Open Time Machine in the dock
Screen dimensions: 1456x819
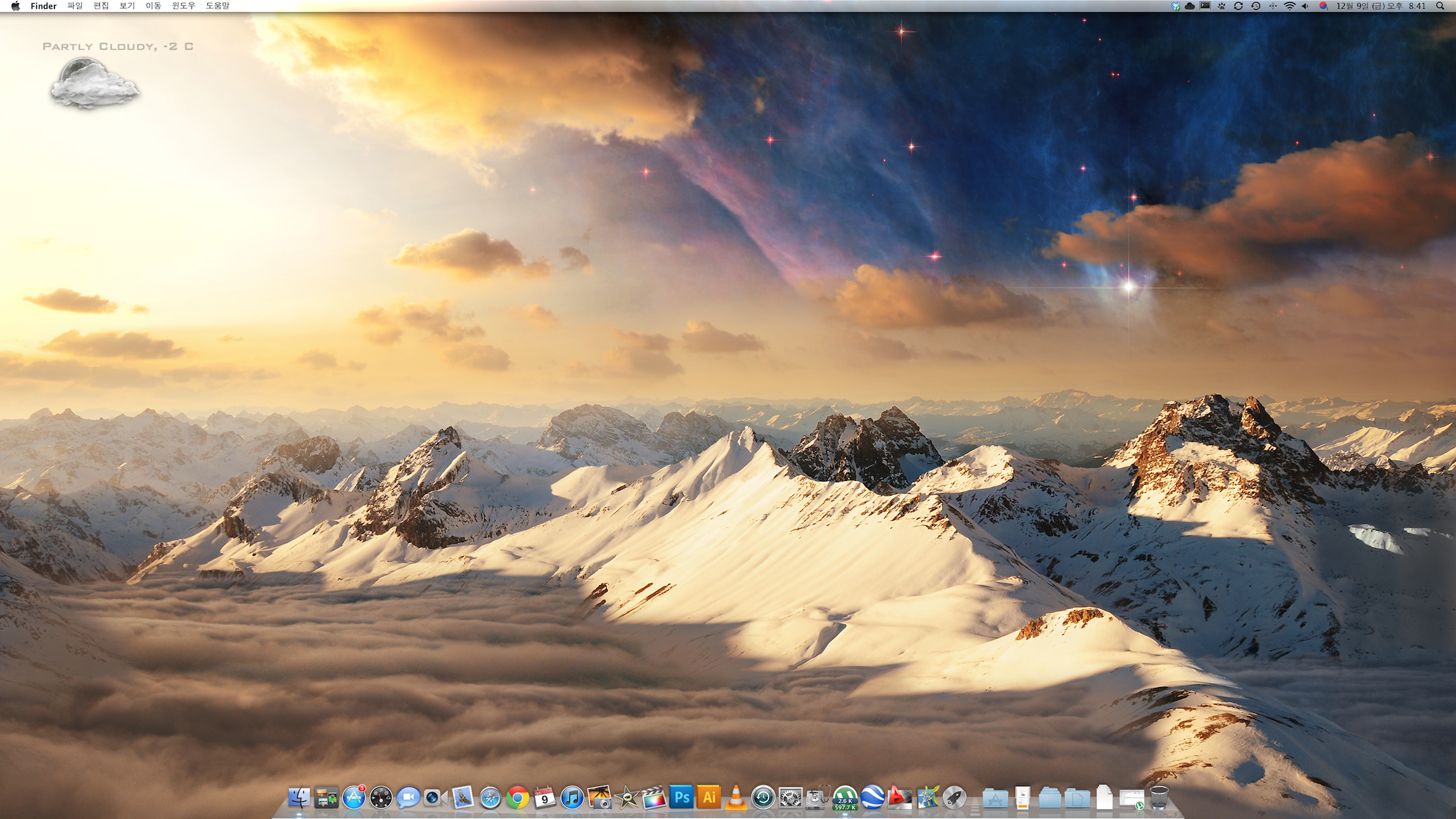point(763,798)
